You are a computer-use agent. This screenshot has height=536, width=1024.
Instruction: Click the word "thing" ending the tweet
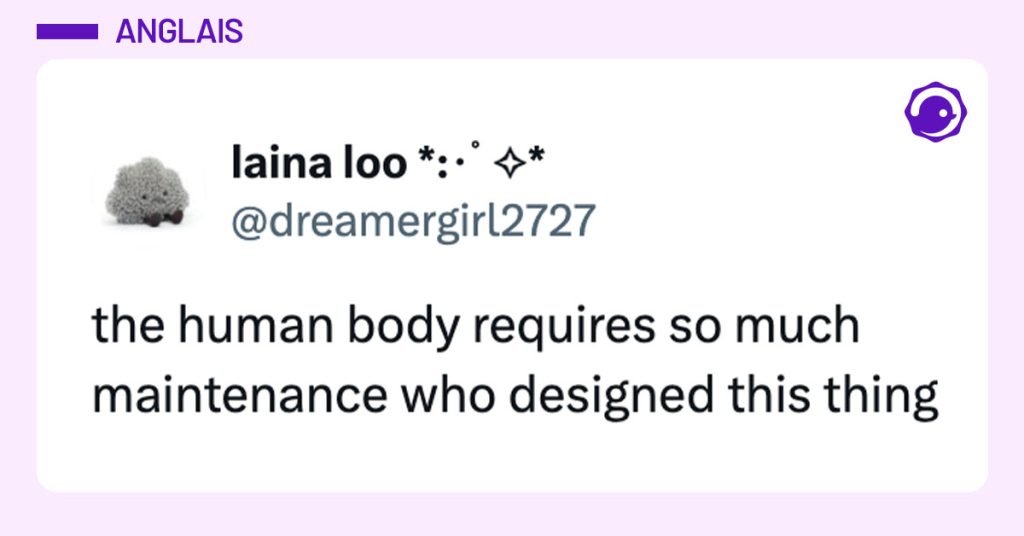tap(884, 396)
